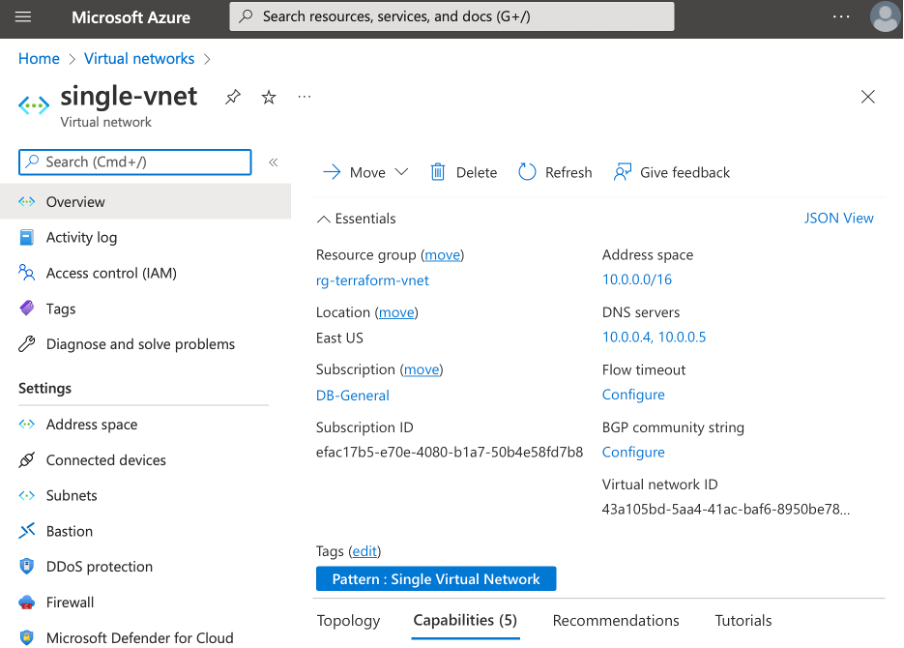Viewport: 904px width, 648px height.
Task: Click the Pattern : Single Virtual Network tag
Action: point(436,579)
